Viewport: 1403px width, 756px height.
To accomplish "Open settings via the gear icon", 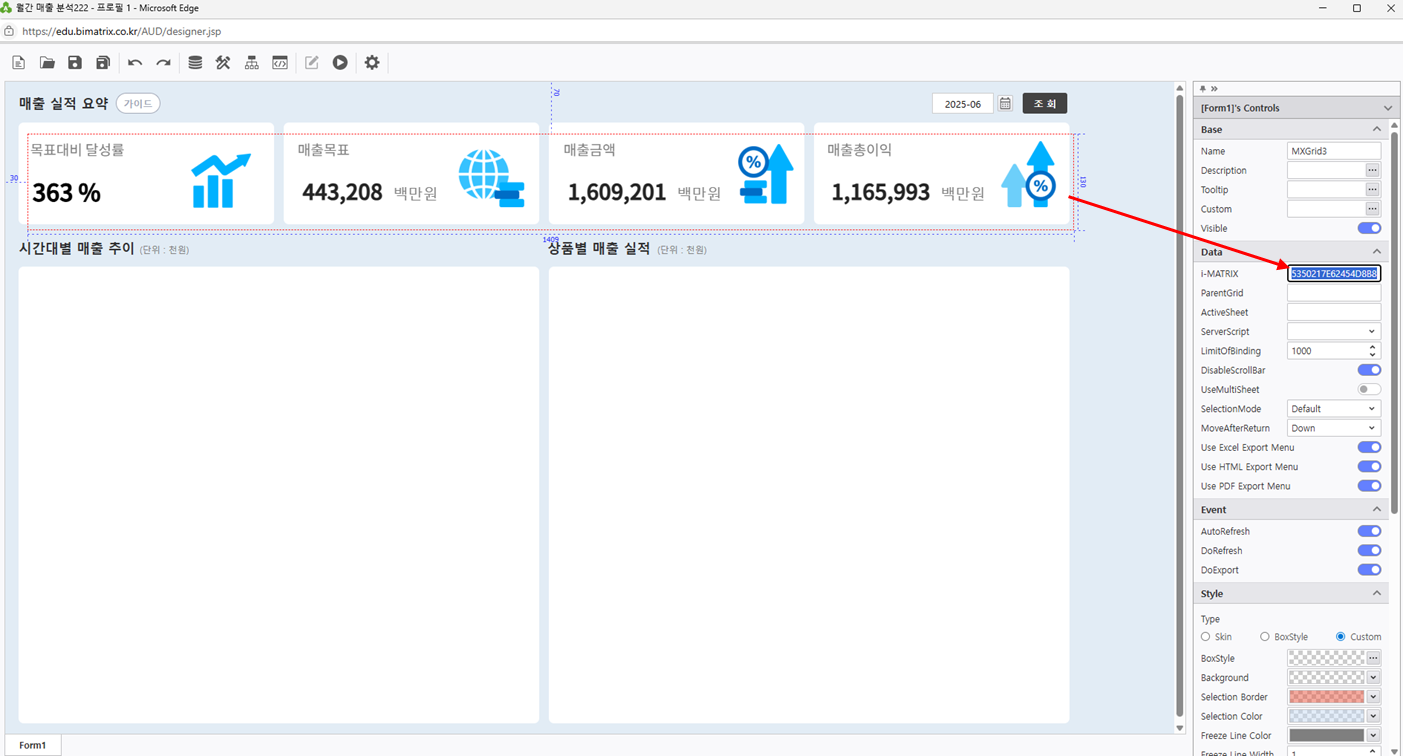I will (x=372, y=63).
